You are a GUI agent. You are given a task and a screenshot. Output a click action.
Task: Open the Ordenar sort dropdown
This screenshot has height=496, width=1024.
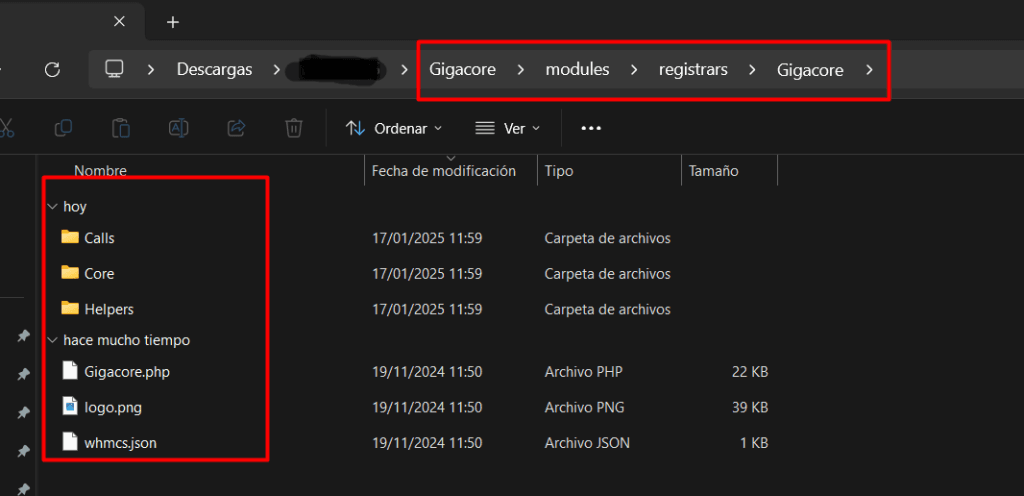(x=394, y=128)
